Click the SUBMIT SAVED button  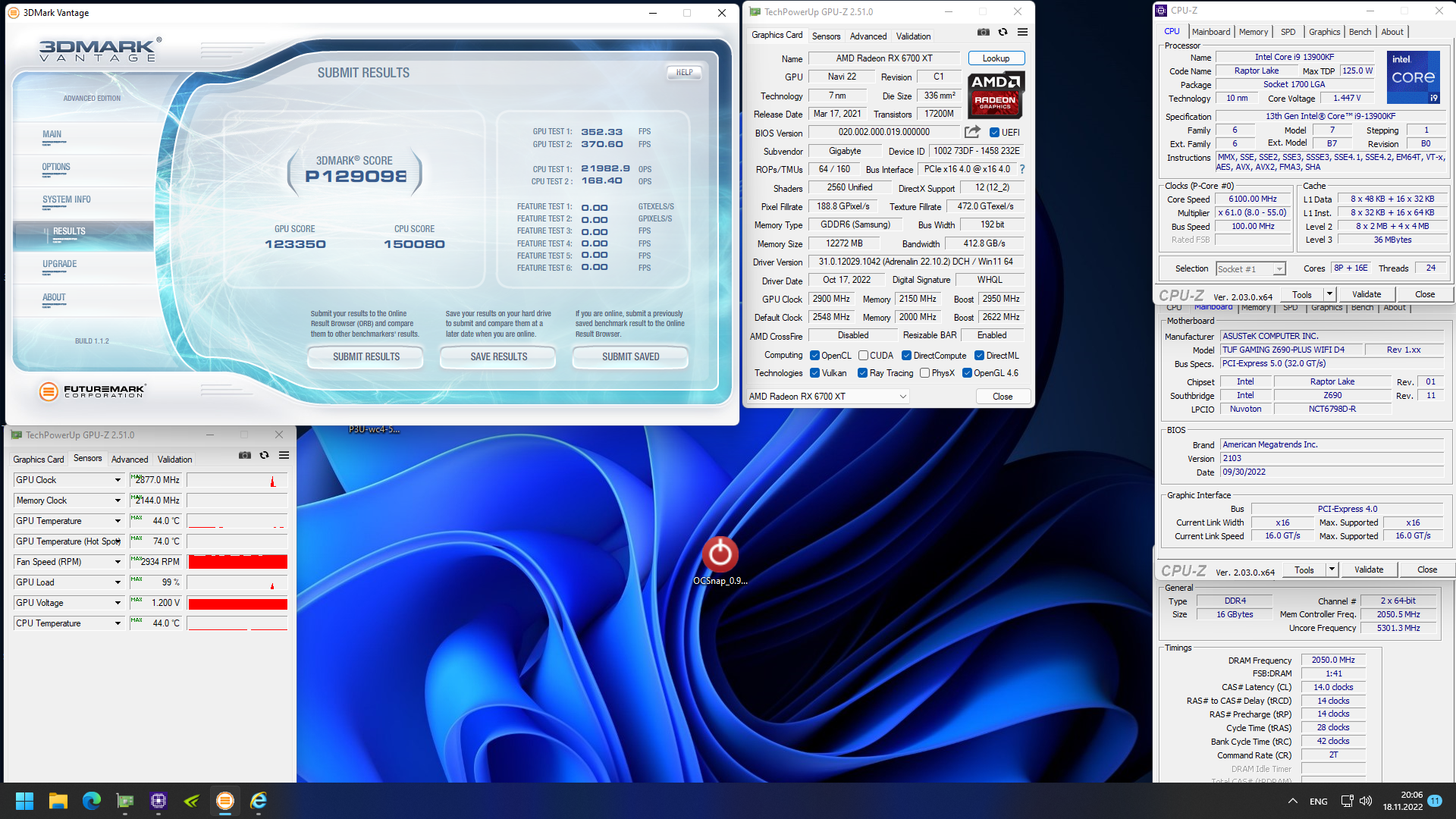tap(630, 356)
